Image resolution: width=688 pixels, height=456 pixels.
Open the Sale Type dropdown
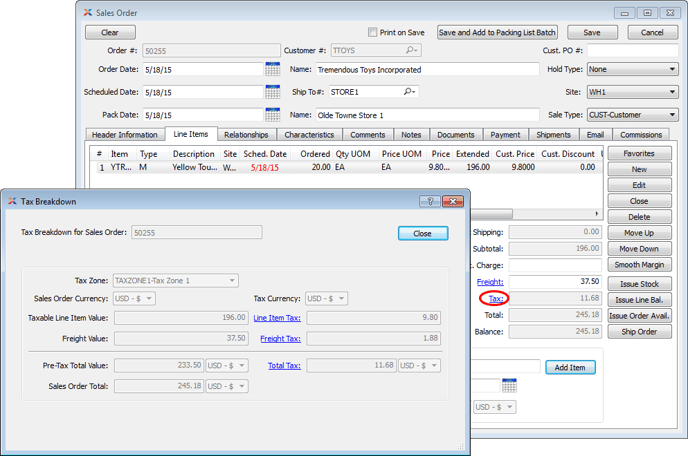[631, 115]
